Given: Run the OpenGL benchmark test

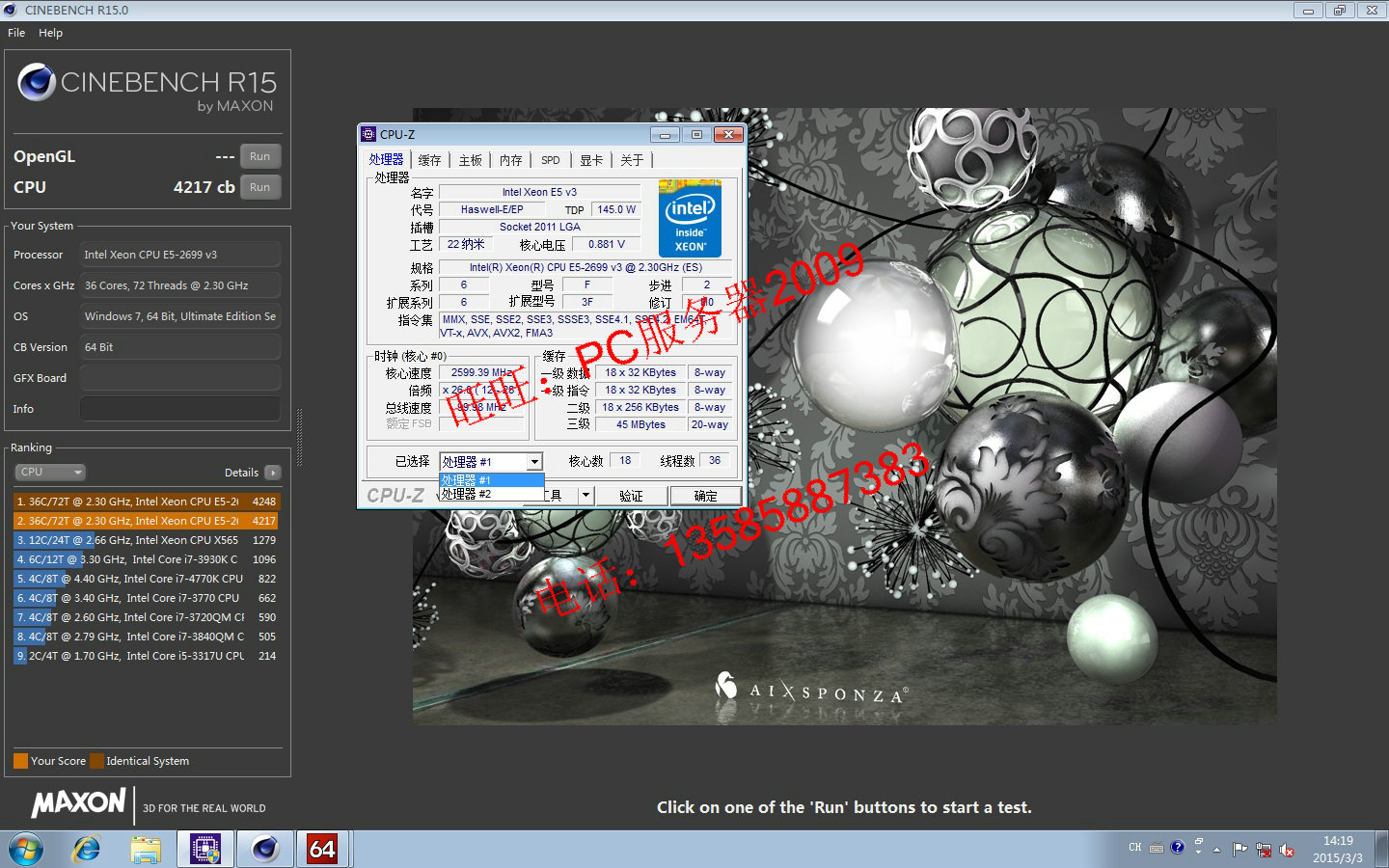Looking at the screenshot, I should coord(259,156).
